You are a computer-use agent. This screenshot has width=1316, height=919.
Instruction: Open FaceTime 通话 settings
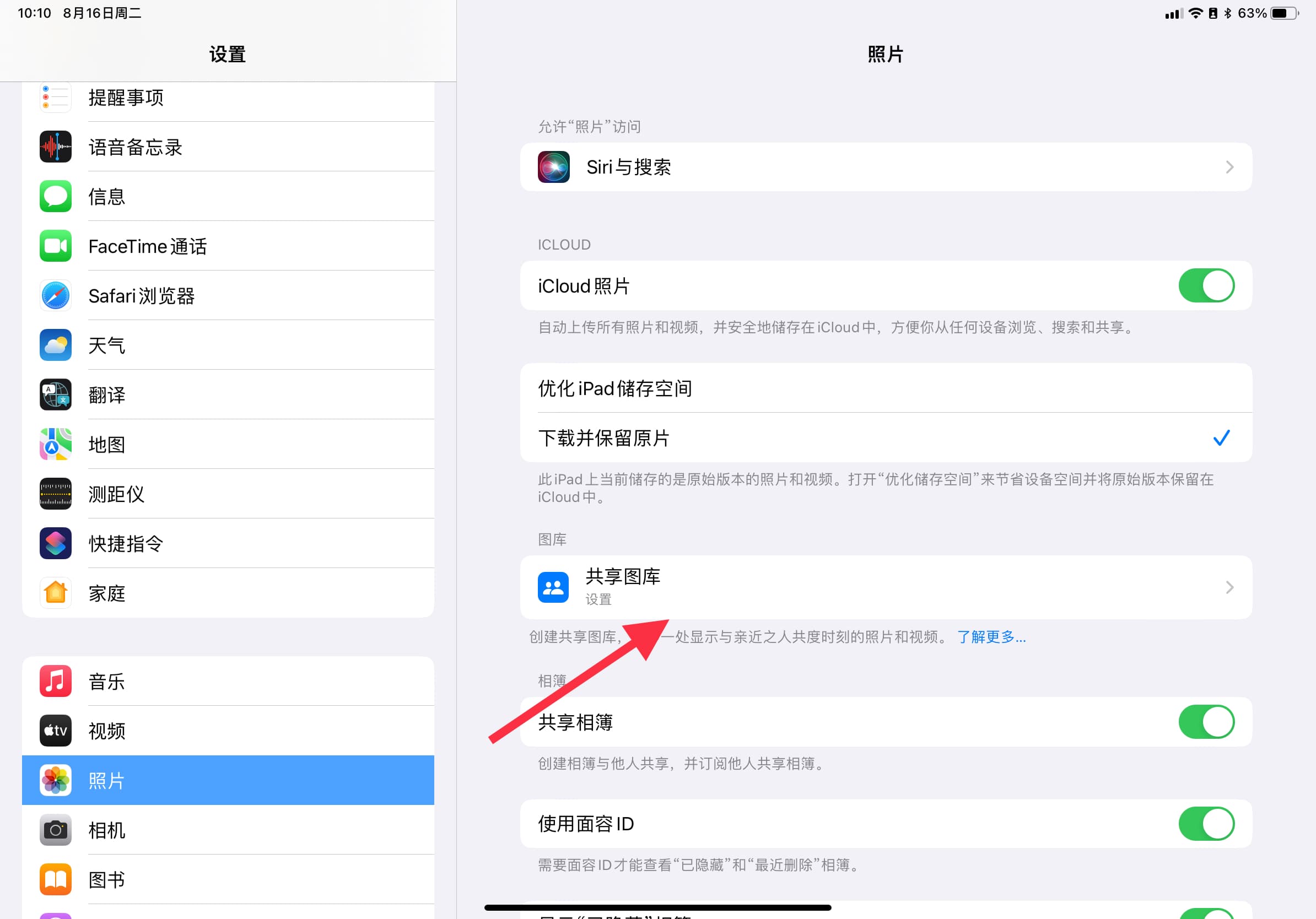pyautogui.click(x=228, y=246)
